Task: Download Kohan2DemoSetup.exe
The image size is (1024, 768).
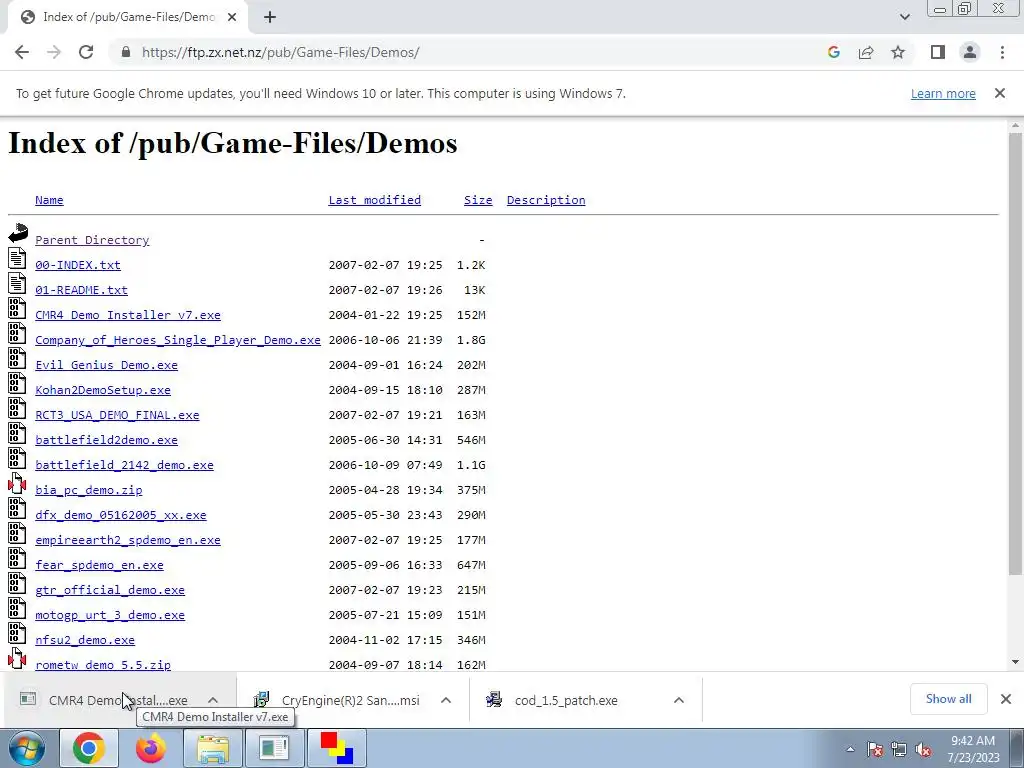Action: [103, 390]
